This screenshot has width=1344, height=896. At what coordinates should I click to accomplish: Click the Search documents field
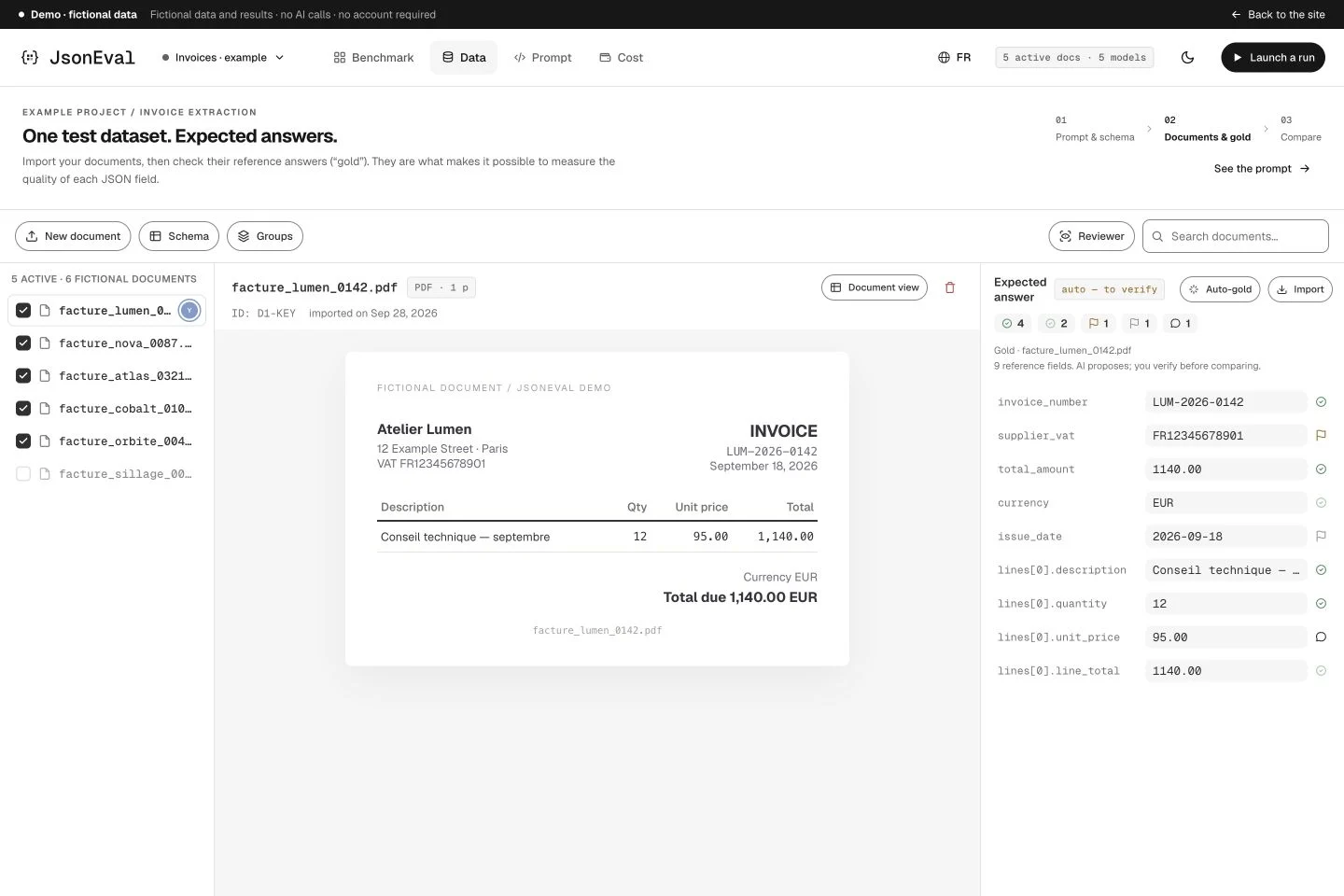click(1236, 236)
